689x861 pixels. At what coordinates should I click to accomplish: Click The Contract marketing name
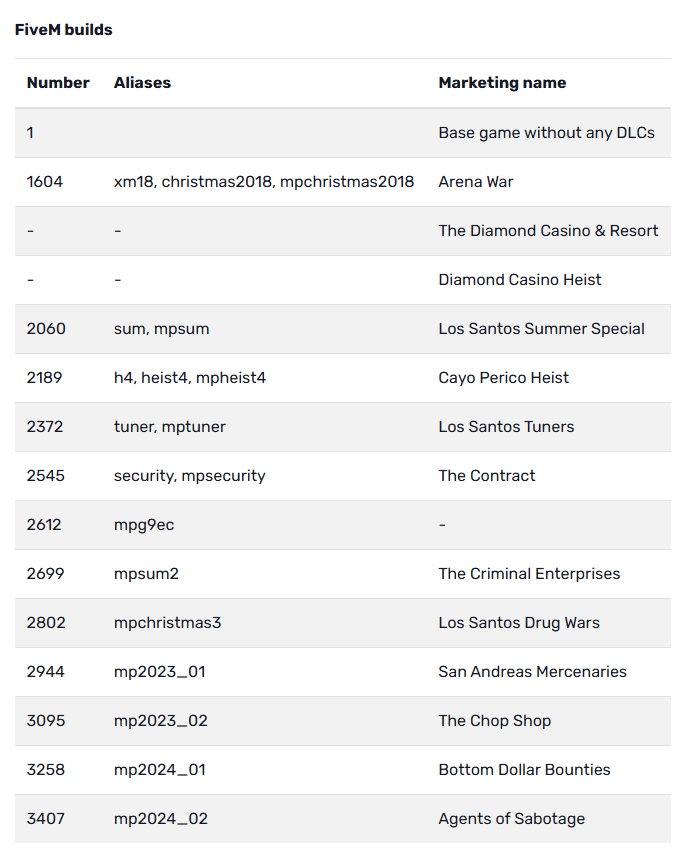tap(486, 476)
